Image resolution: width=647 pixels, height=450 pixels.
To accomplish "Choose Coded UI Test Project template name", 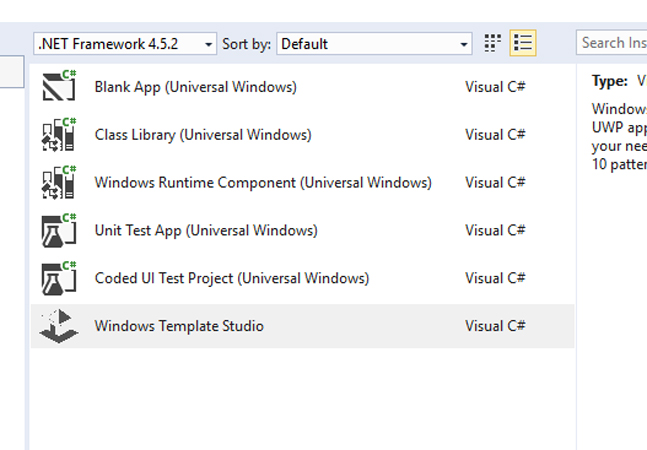I will tap(231, 278).
